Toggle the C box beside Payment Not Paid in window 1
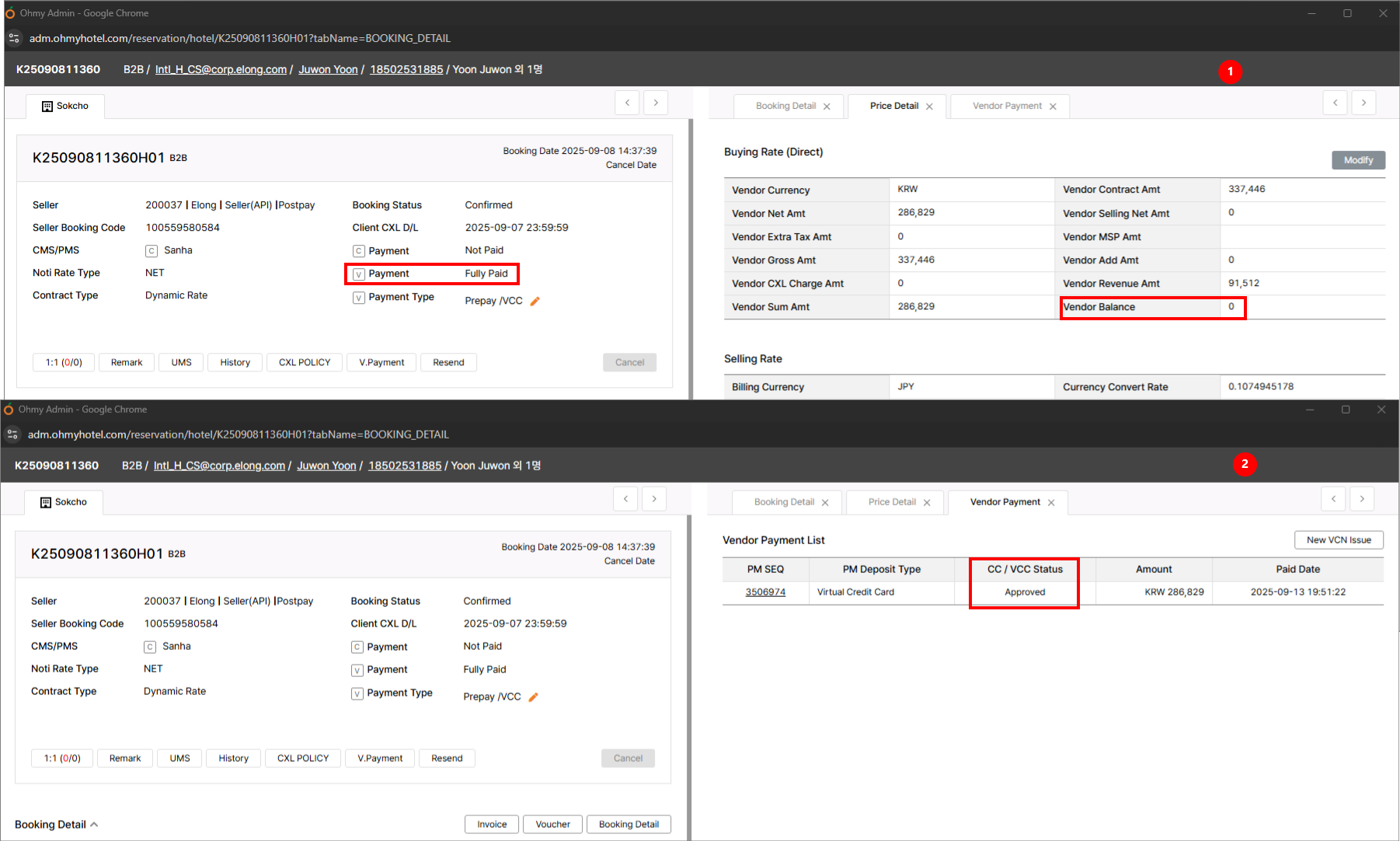This screenshot has width=1400, height=841. 359,251
